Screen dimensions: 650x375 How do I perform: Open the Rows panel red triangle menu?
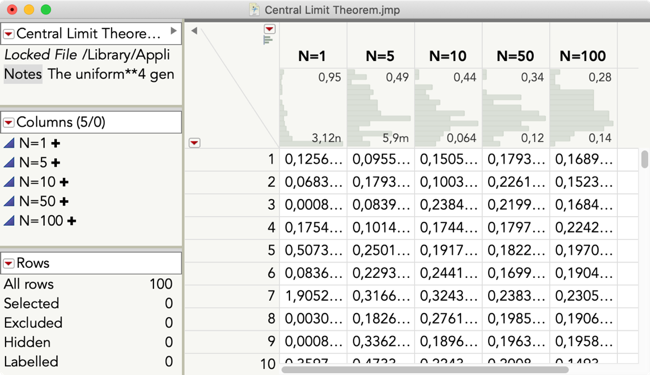[x=9, y=263]
